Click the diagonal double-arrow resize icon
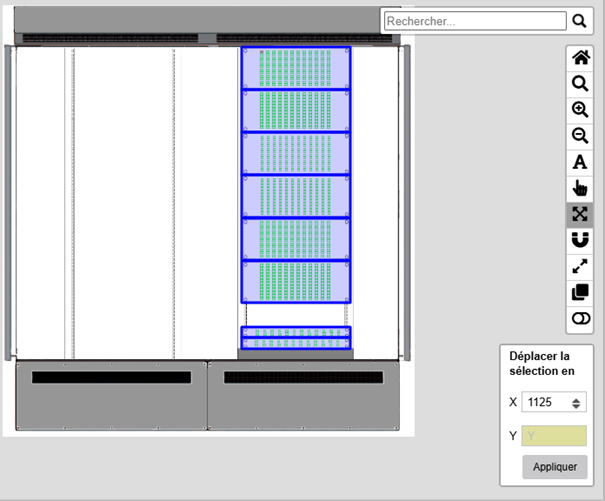Image resolution: width=605 pixels, height=501 pixels. (x=580, y=266)
